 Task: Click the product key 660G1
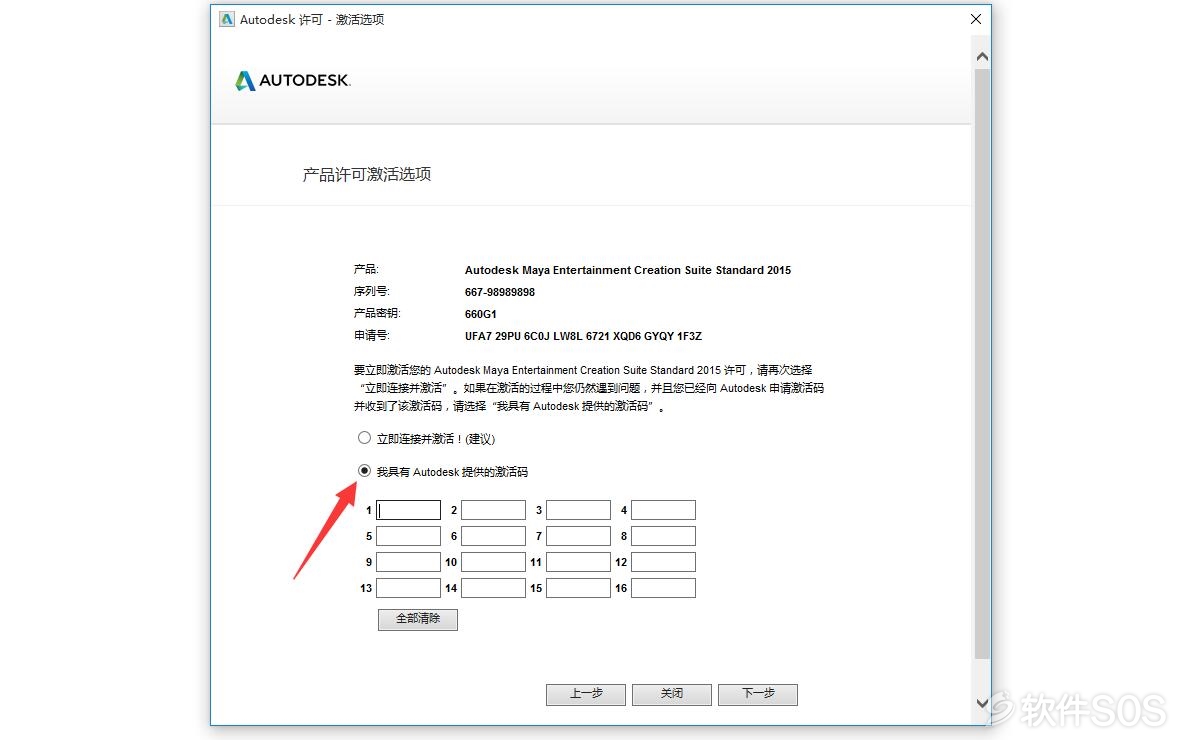(x=481, y=315)
